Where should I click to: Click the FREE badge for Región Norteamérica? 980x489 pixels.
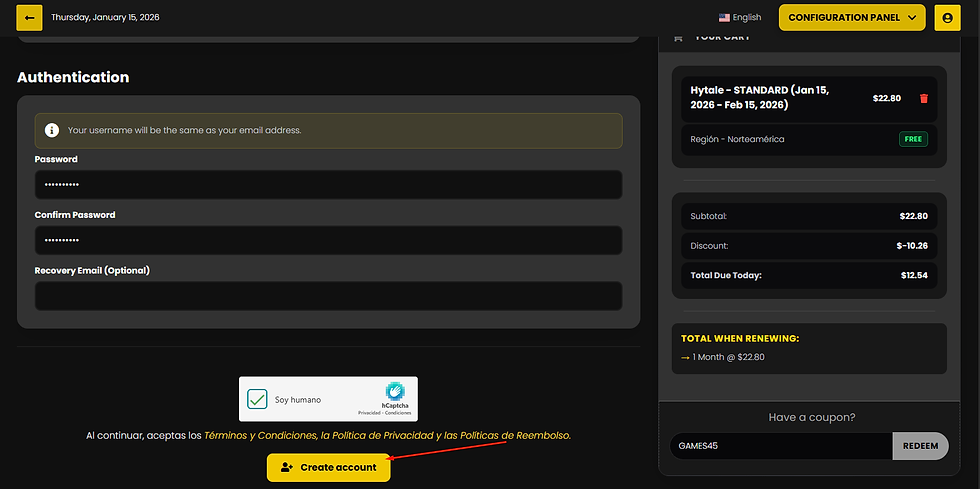click(x=913, y=139)
